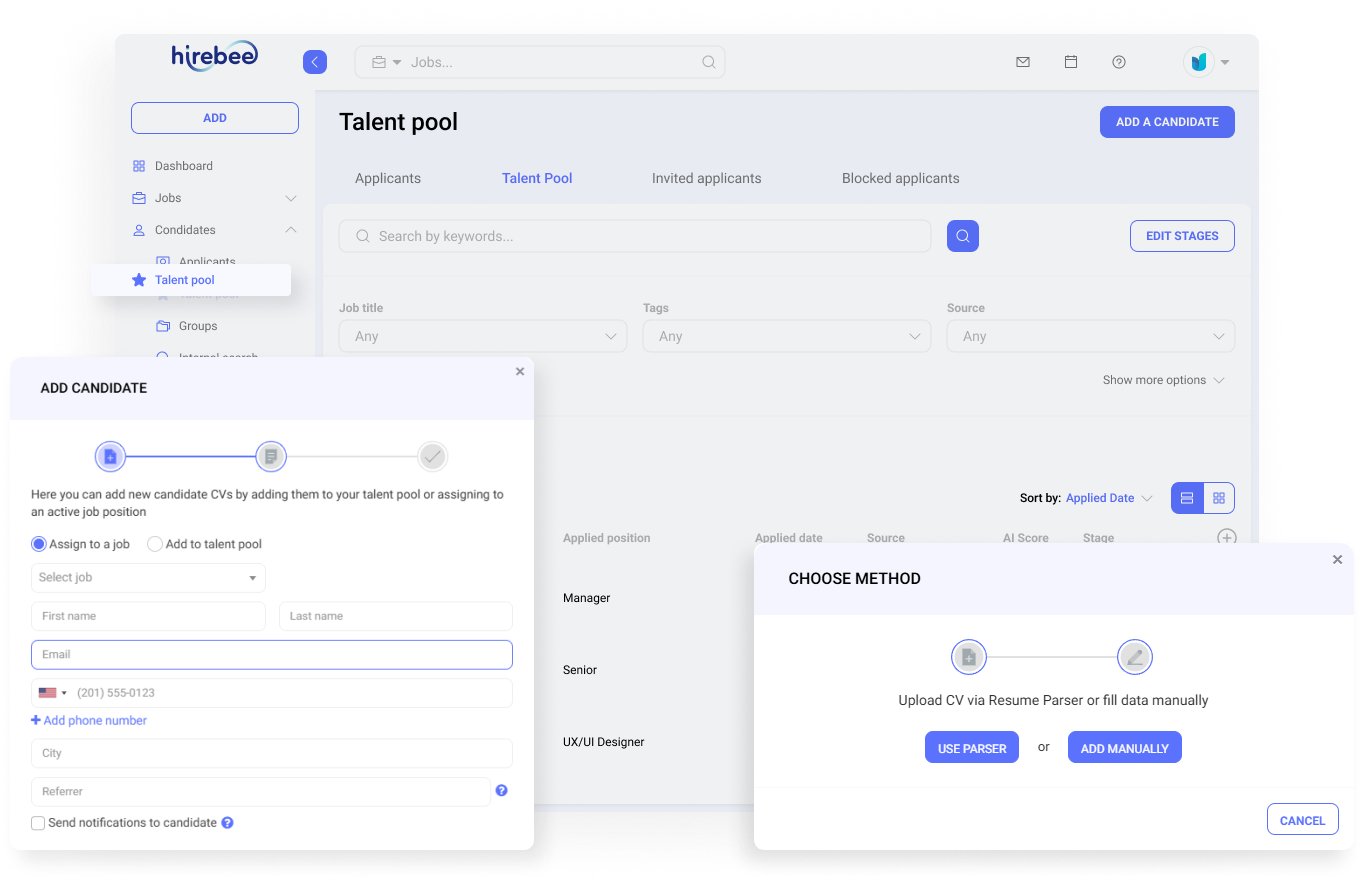Switch to grid view beside Sort by
1364x886 pixels.
1219,497
